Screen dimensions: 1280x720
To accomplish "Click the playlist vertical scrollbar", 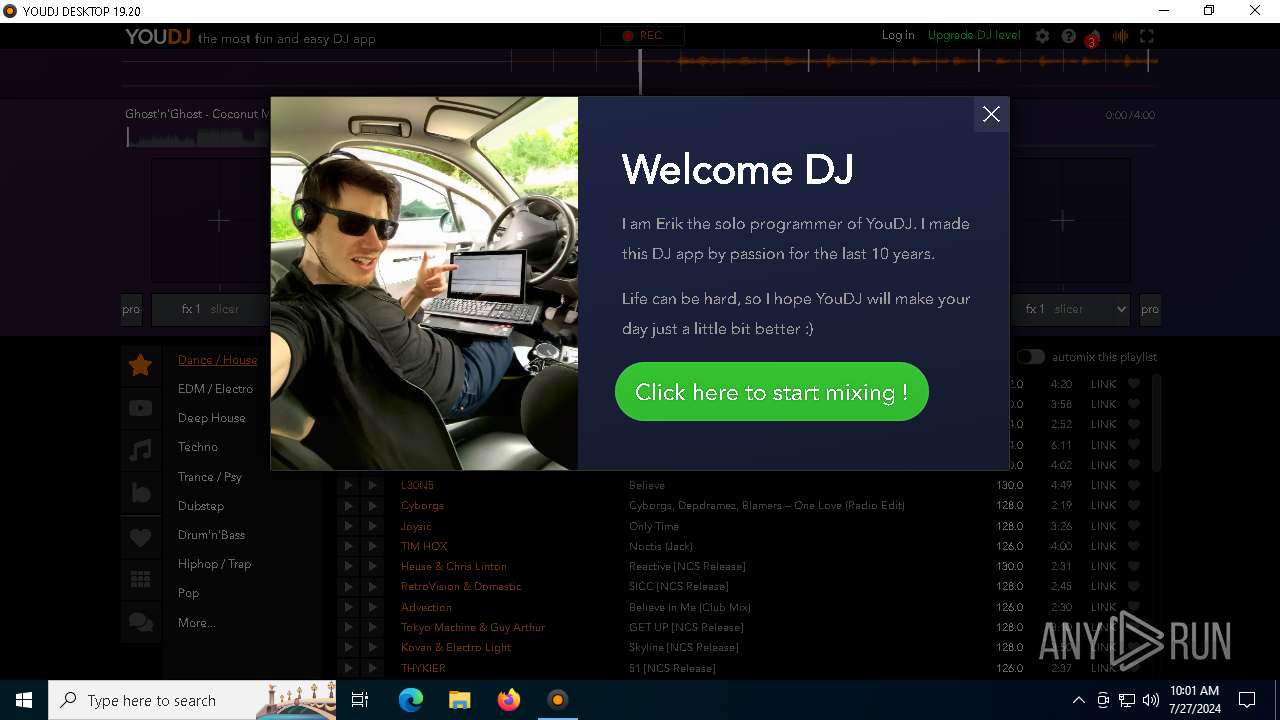I will click(x=1157, y=422).
